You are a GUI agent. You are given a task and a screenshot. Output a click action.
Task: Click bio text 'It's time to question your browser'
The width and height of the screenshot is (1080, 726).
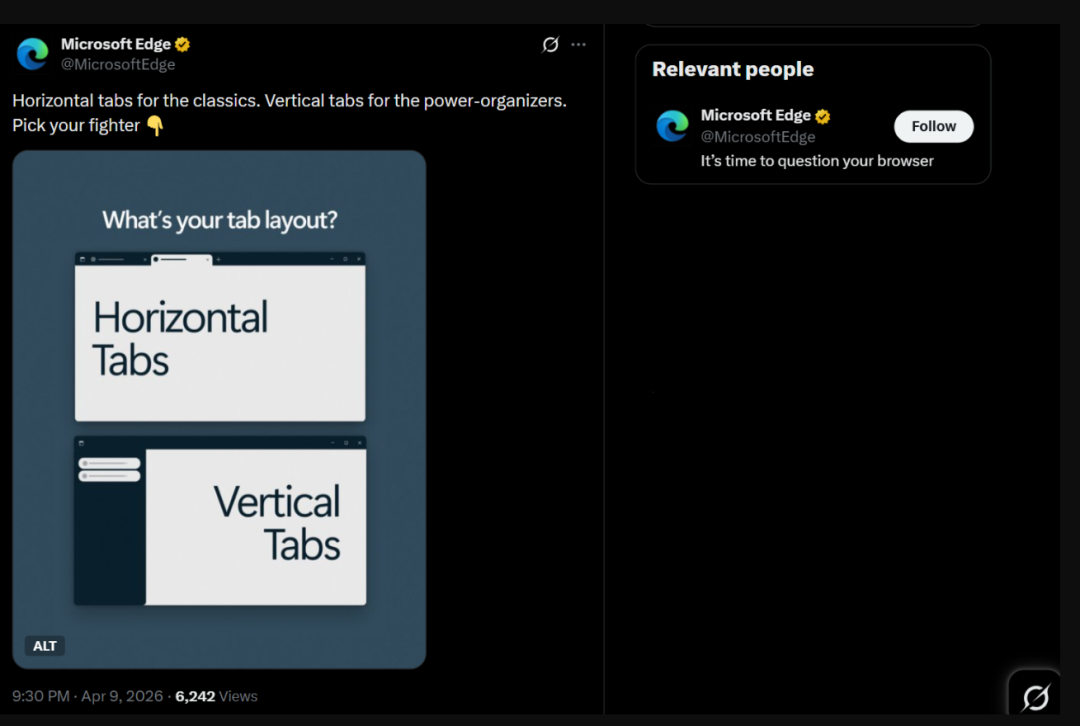tap(817, 161)
